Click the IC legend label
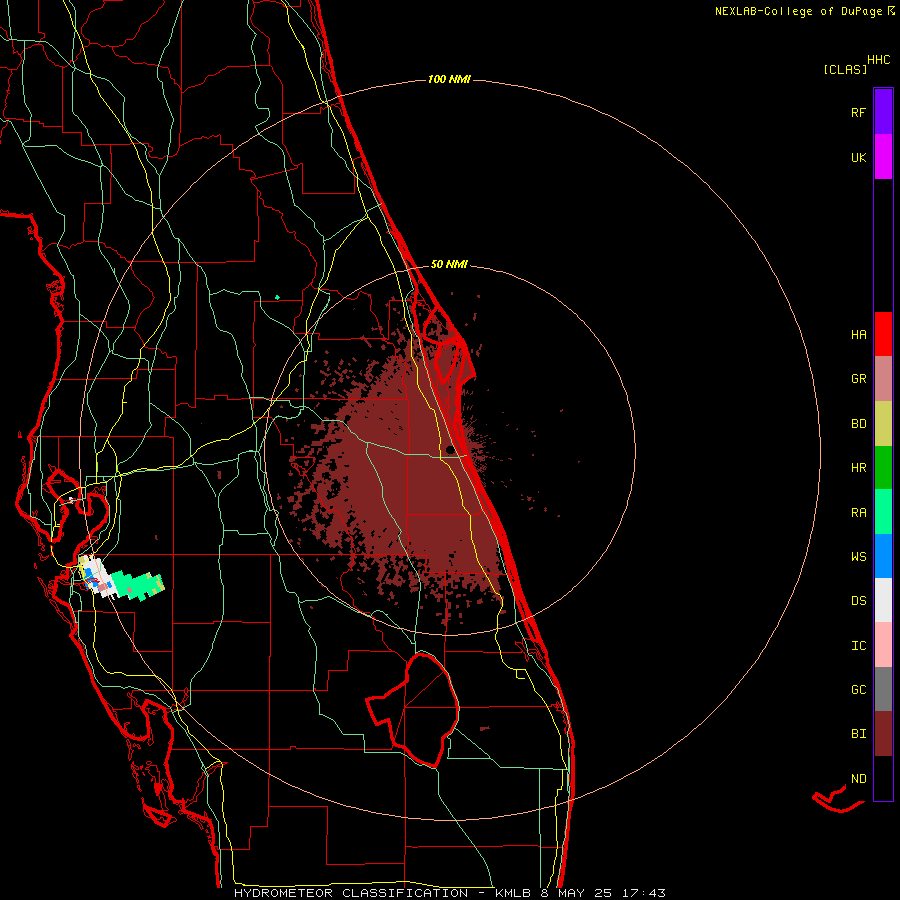The height and width of the screenshot is (900, 900). (858, 646)
